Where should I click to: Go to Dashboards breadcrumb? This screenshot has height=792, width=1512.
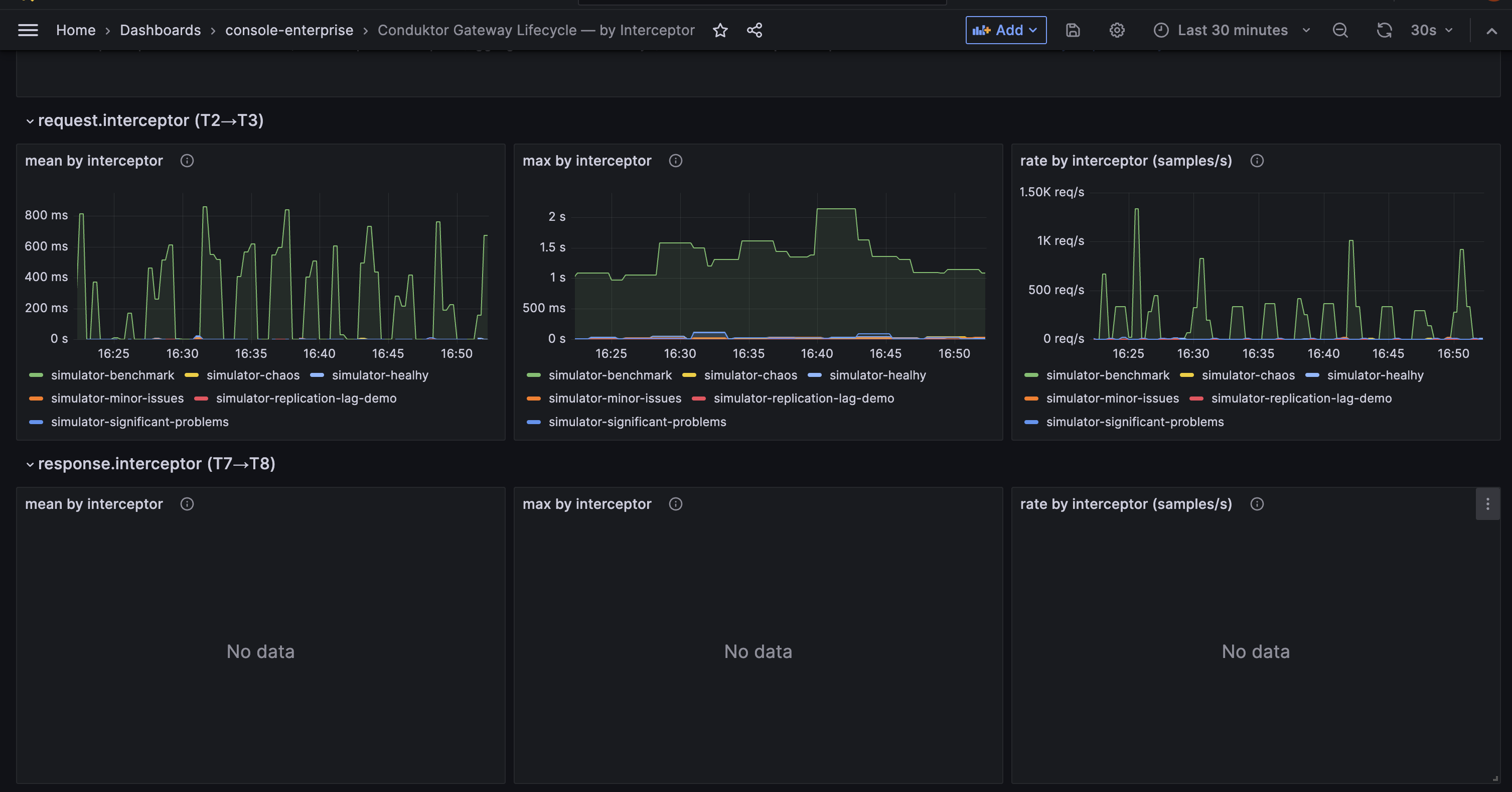point(160,30)
